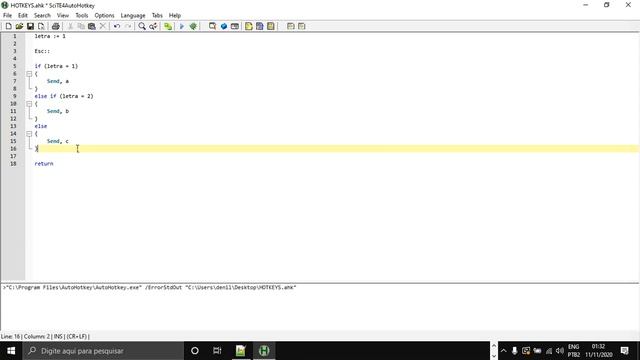Open the File menu
The width and height of the screenshot is (640, 360).
[x=7, y=16]
